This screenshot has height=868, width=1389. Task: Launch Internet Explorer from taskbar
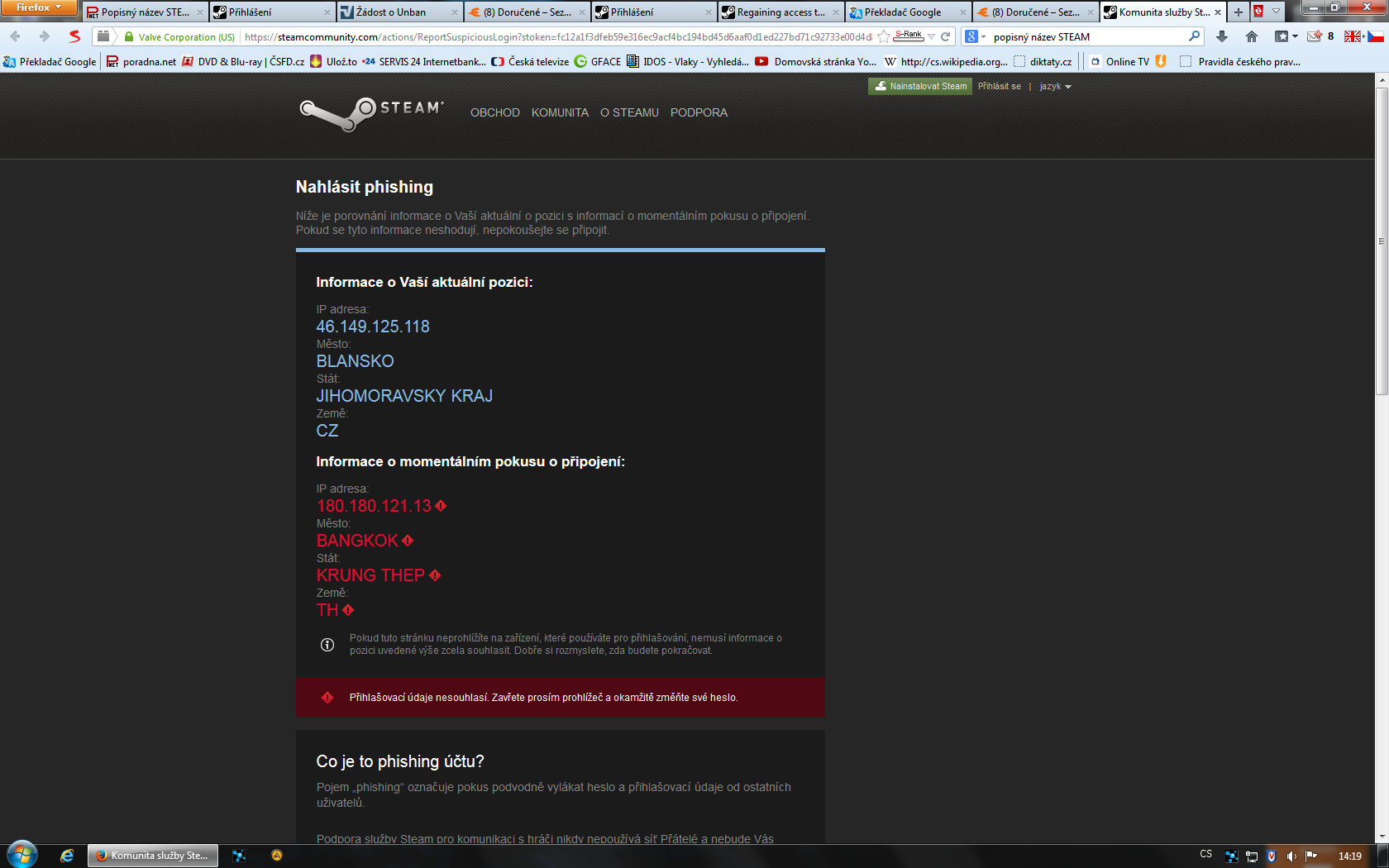[x=67, y=856]
